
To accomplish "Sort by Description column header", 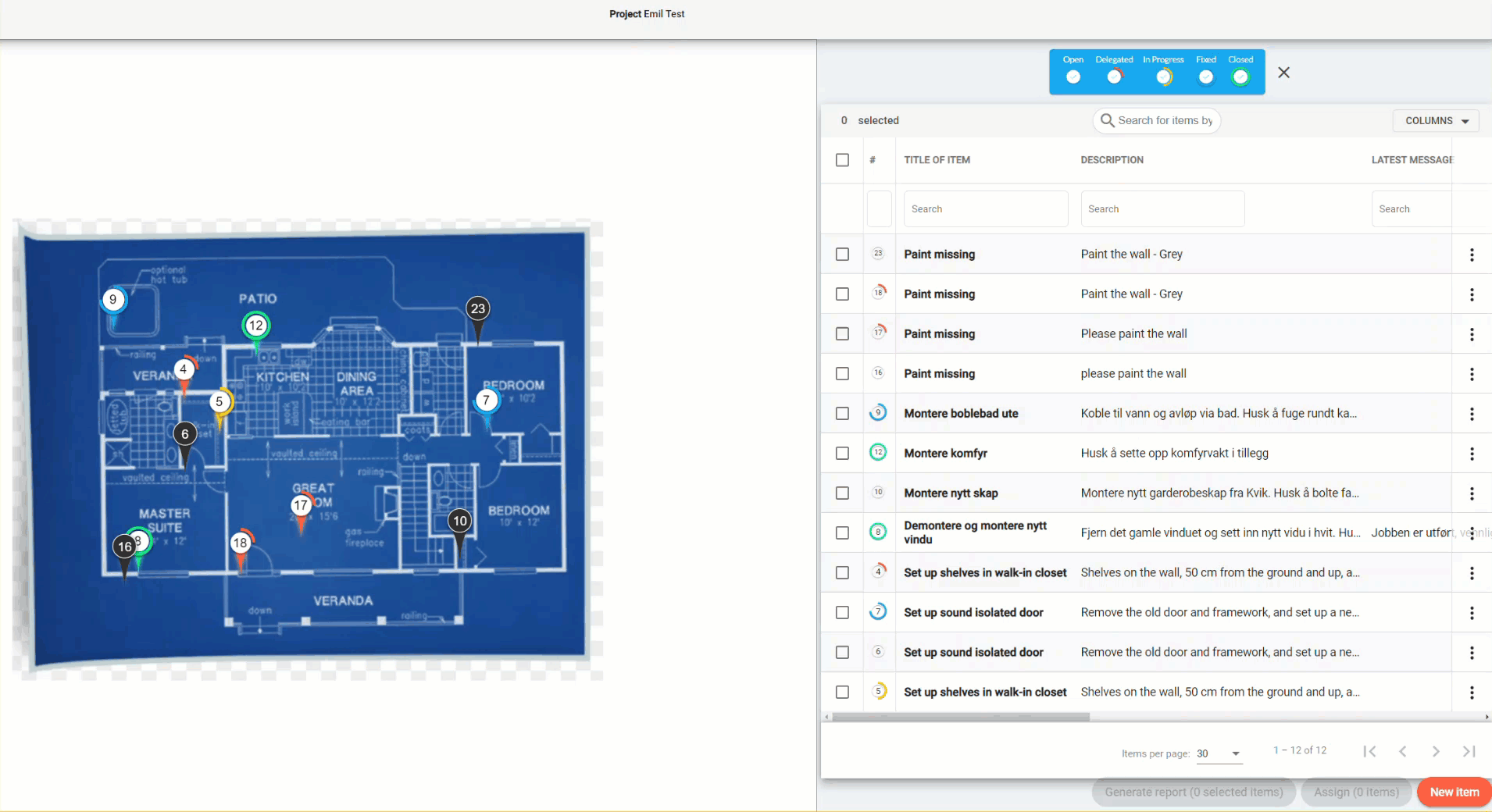I will 1112,160.
